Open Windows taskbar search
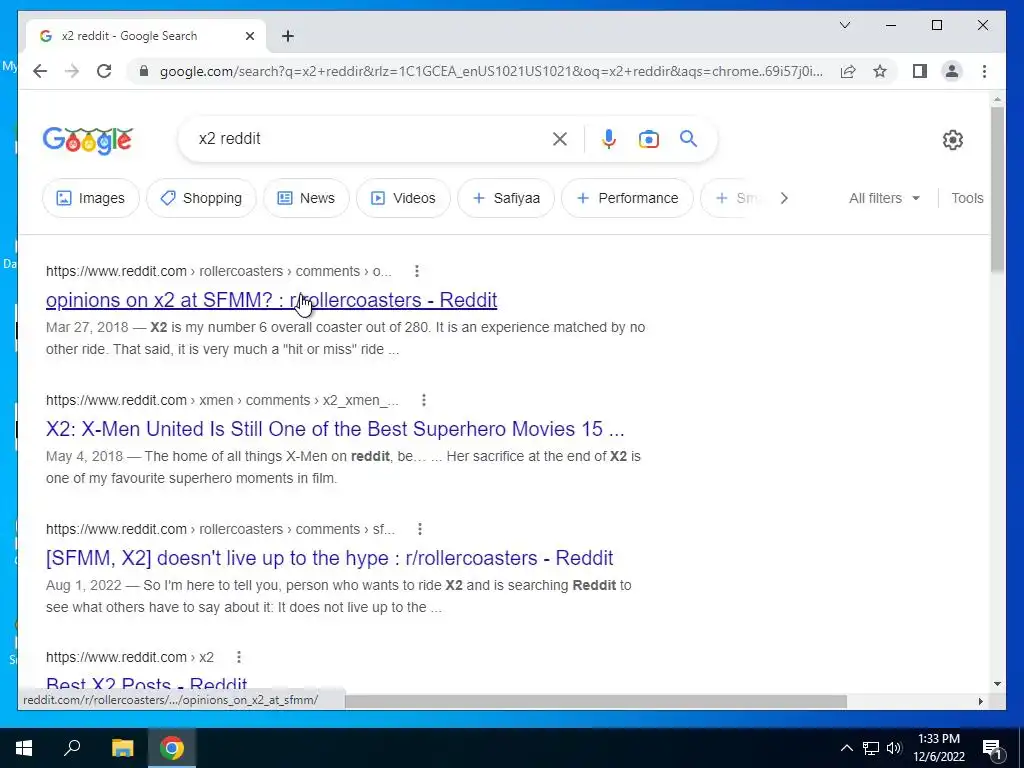Viewport: 1024px width, 768px height. (72, 748)
